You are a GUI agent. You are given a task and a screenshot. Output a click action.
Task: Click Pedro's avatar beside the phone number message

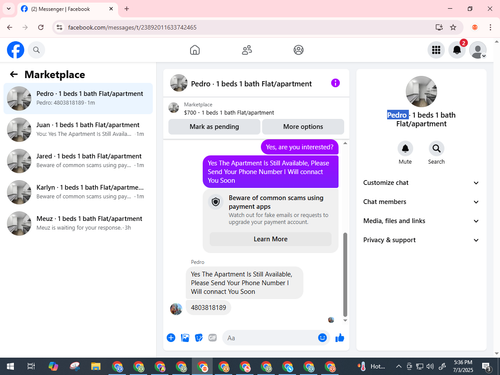point(176,309)
